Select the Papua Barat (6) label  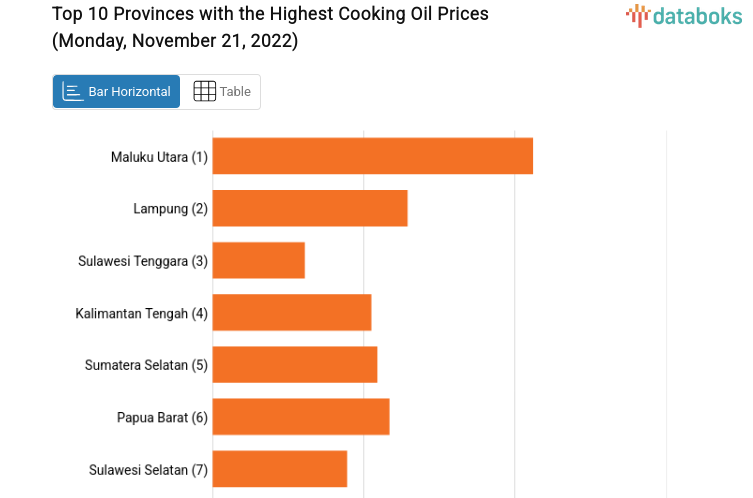click(162, 417)
